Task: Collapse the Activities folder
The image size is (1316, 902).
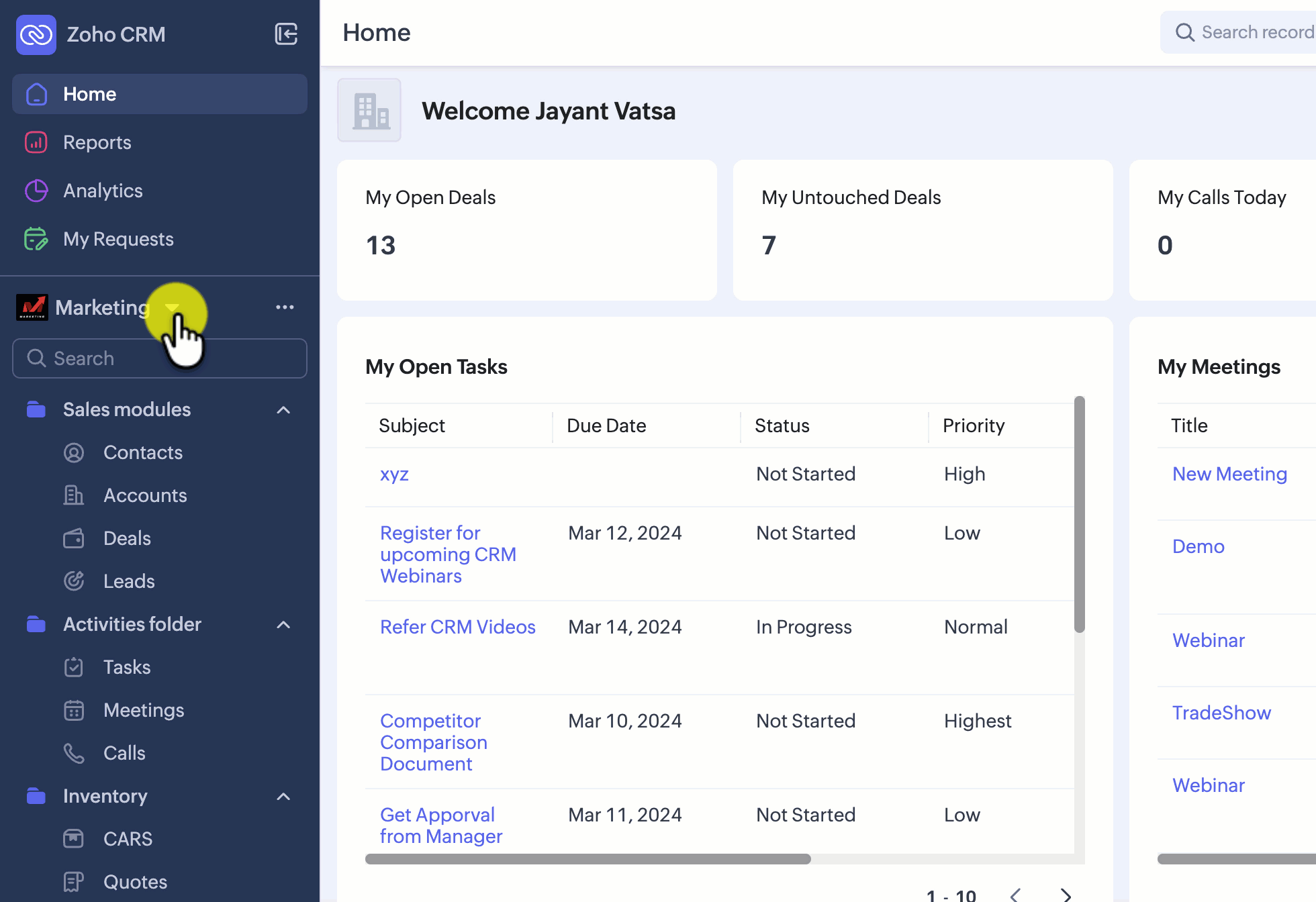Action: tap(283, 625)
